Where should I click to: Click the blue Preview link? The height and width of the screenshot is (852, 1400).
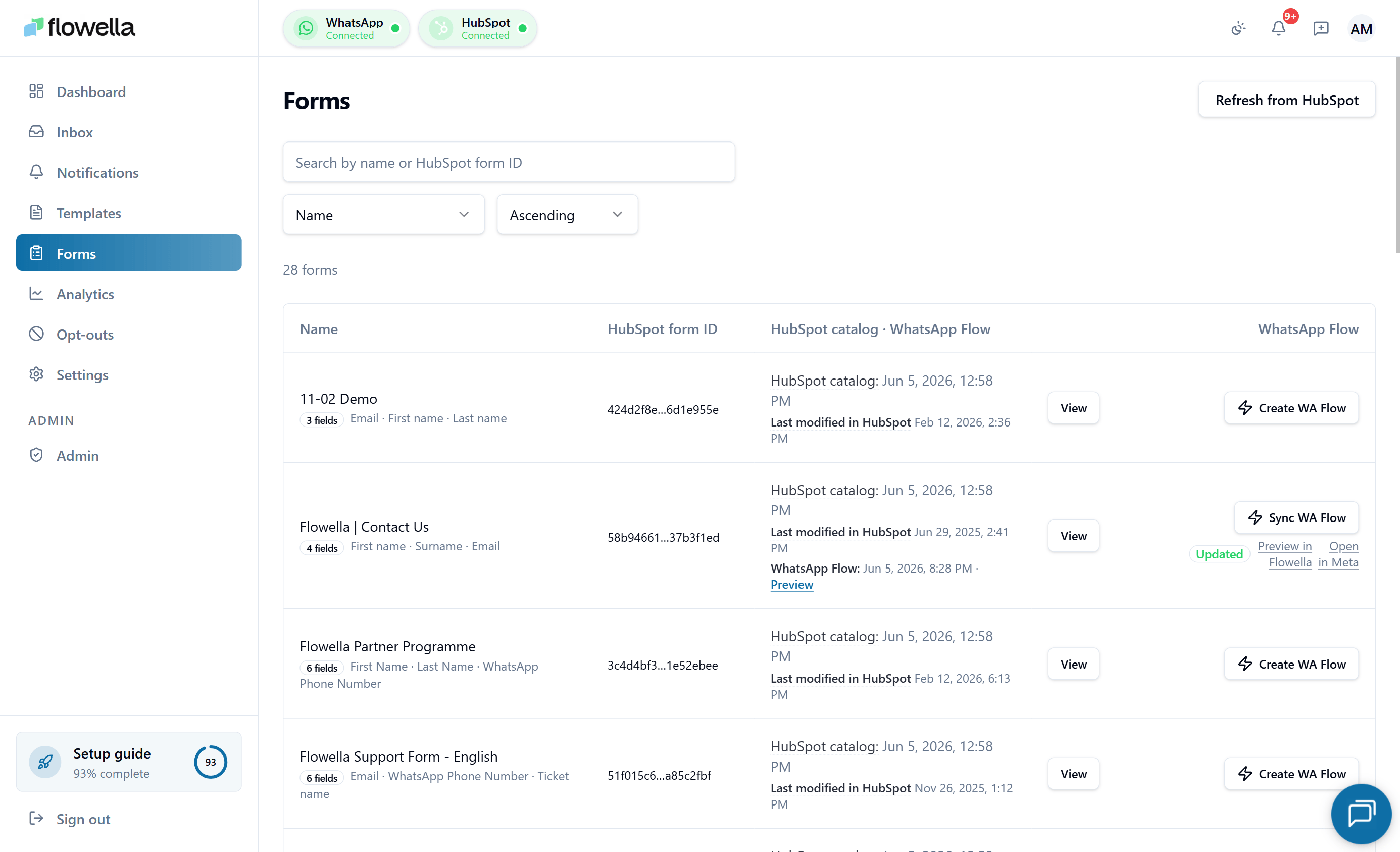coord(791,584)
